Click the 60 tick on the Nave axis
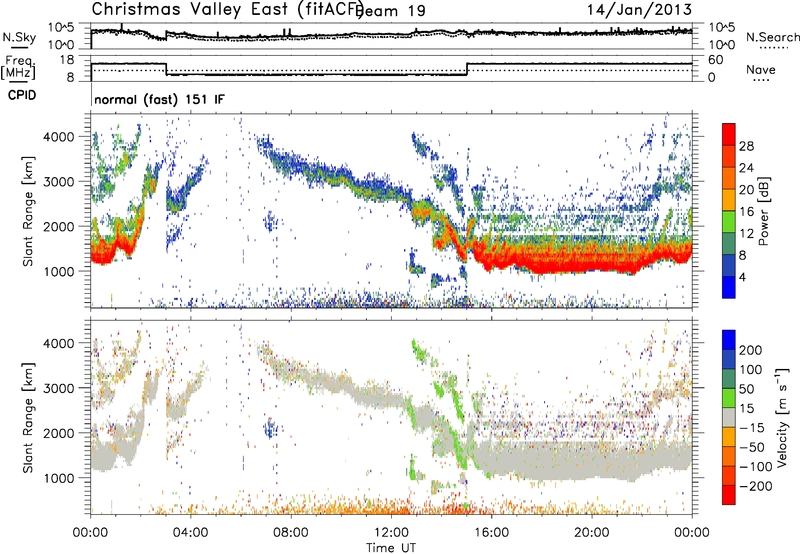 (x=716, y=60)
